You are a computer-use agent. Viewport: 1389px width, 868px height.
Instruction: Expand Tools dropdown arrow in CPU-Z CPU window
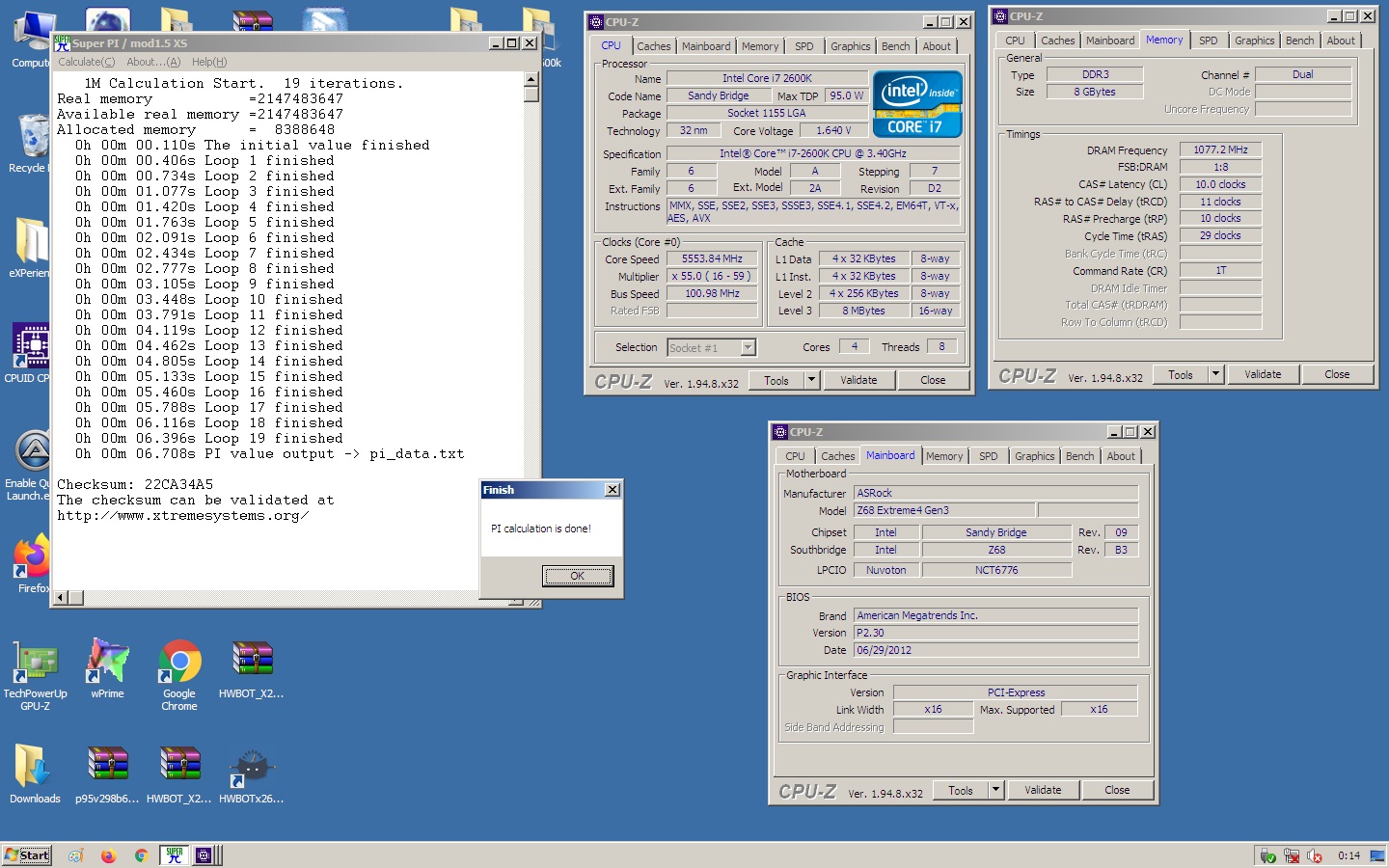pyautogui.click(x=811, y=380)
